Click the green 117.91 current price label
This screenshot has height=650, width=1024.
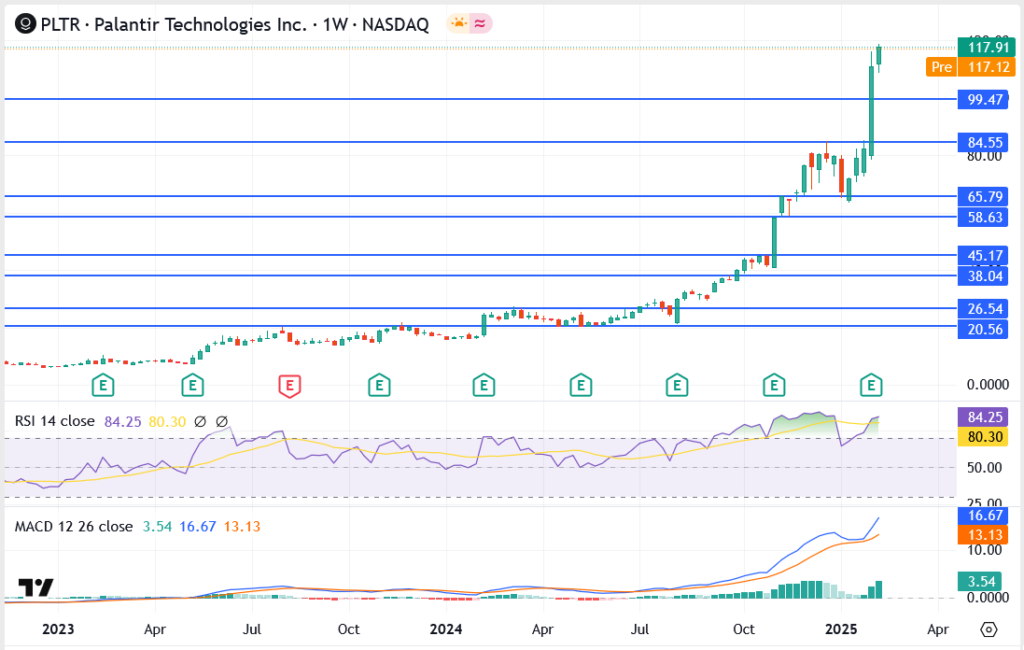click(984, 47)
